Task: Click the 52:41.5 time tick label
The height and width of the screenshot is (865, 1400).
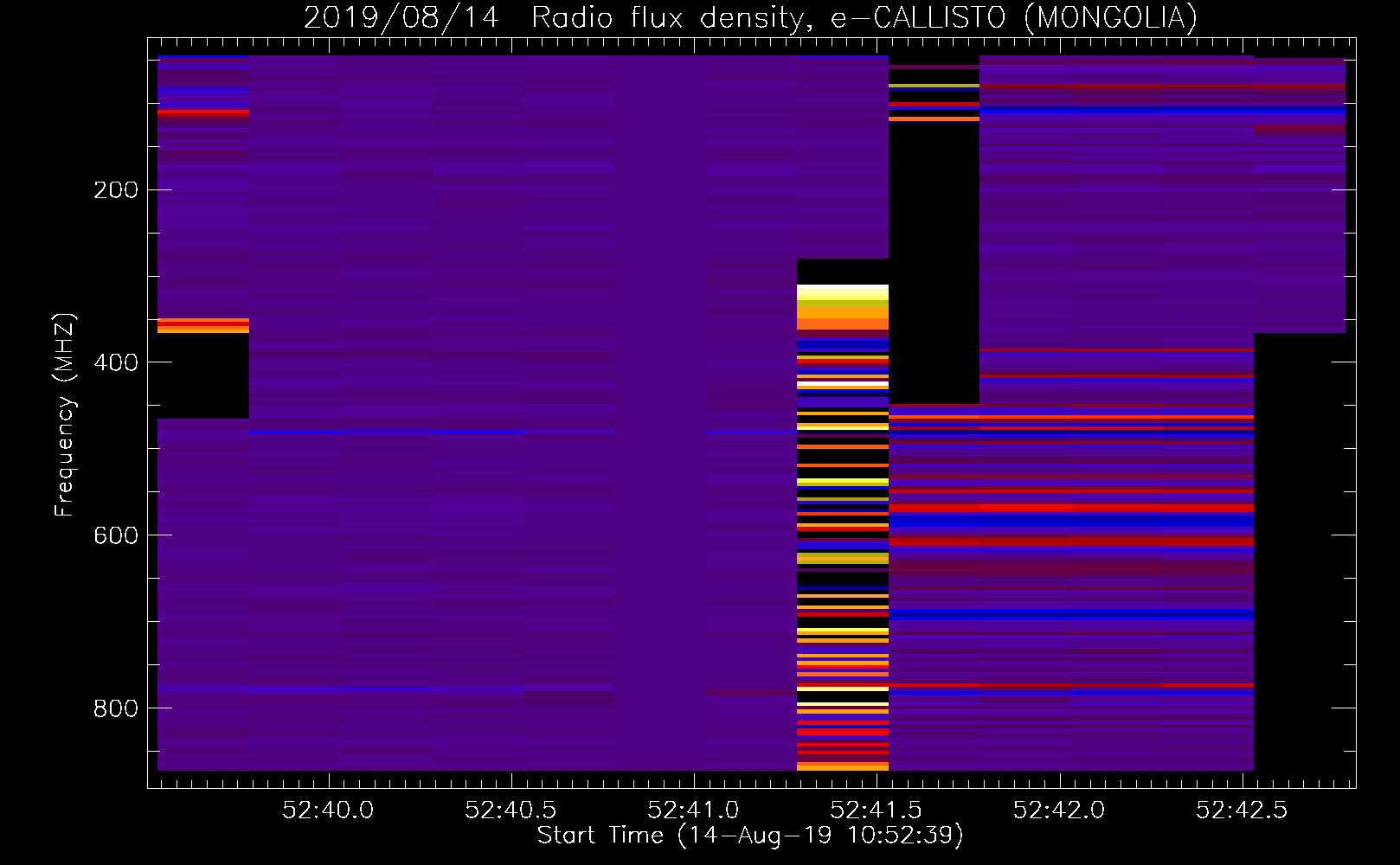Action: click(x=876, y=810)
